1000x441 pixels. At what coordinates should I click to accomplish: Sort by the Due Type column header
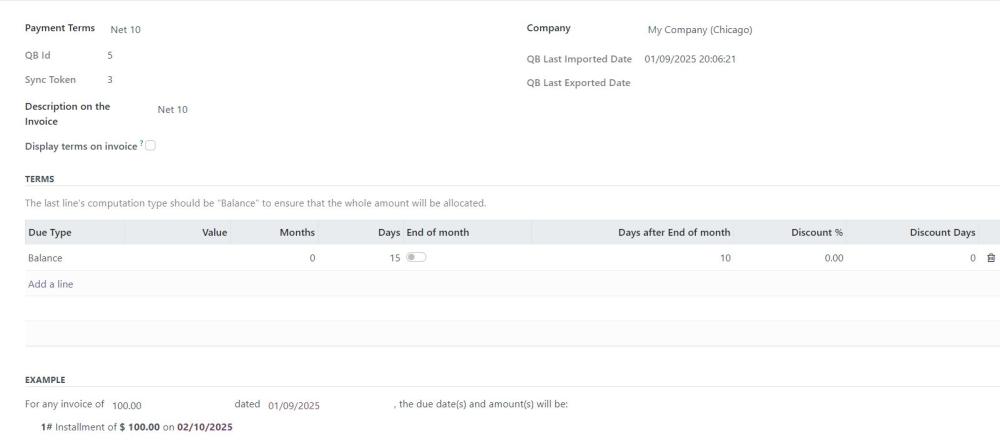pyautogui.click(x=50, y=232)
